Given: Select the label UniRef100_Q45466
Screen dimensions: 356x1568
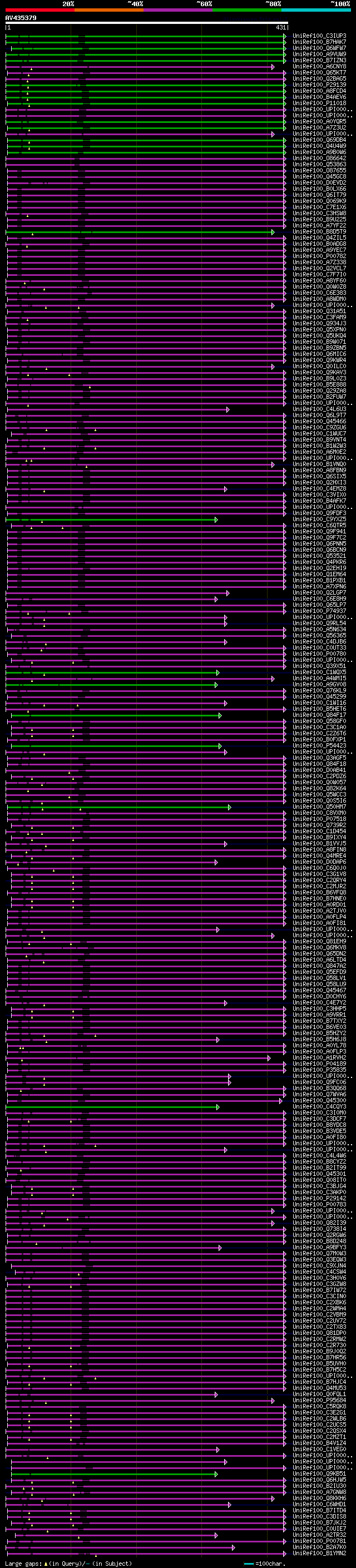Looking at the screenshot, I should tap(319, 421).
